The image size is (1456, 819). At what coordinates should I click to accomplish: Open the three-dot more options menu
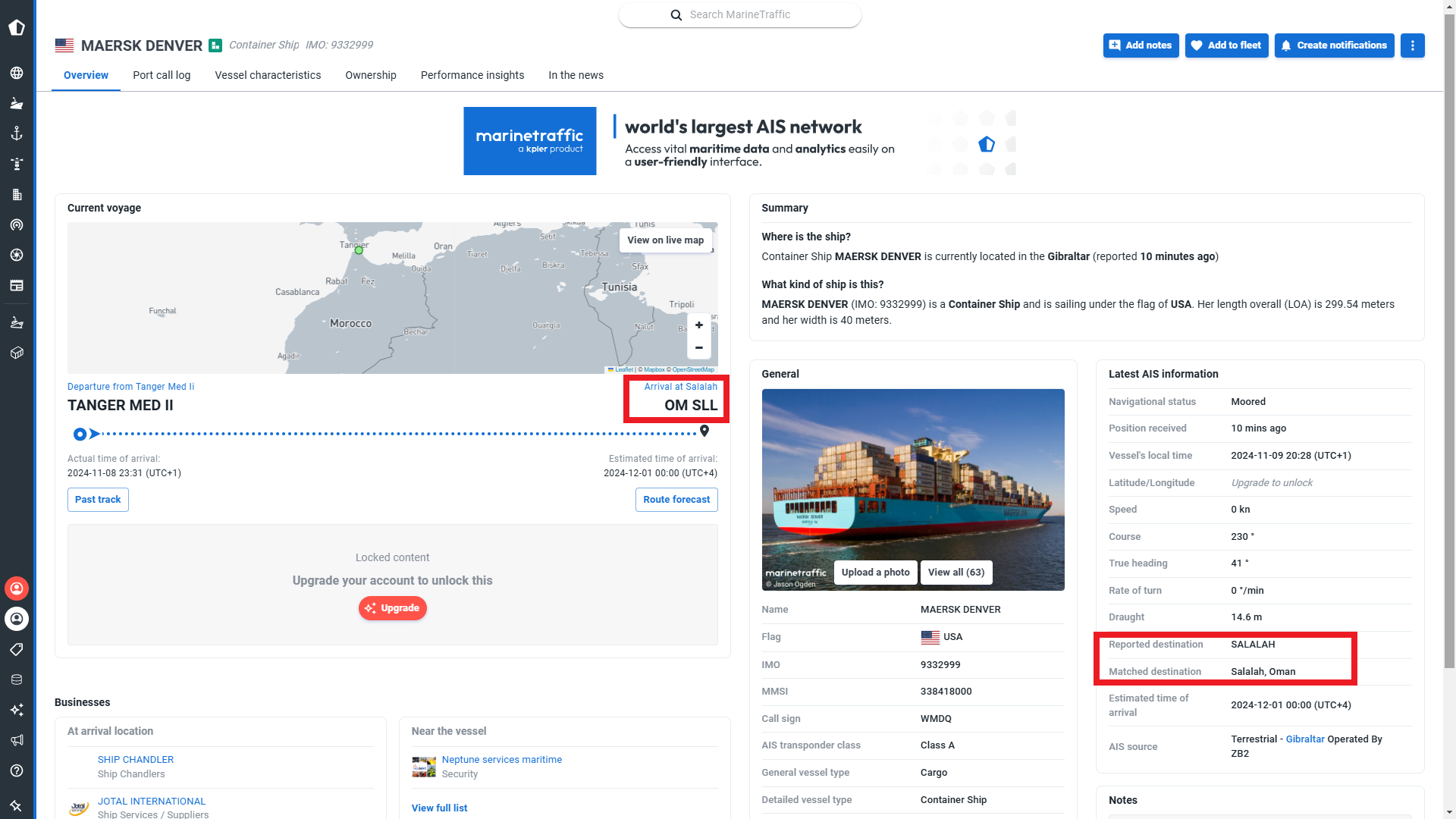point(1412,45)
